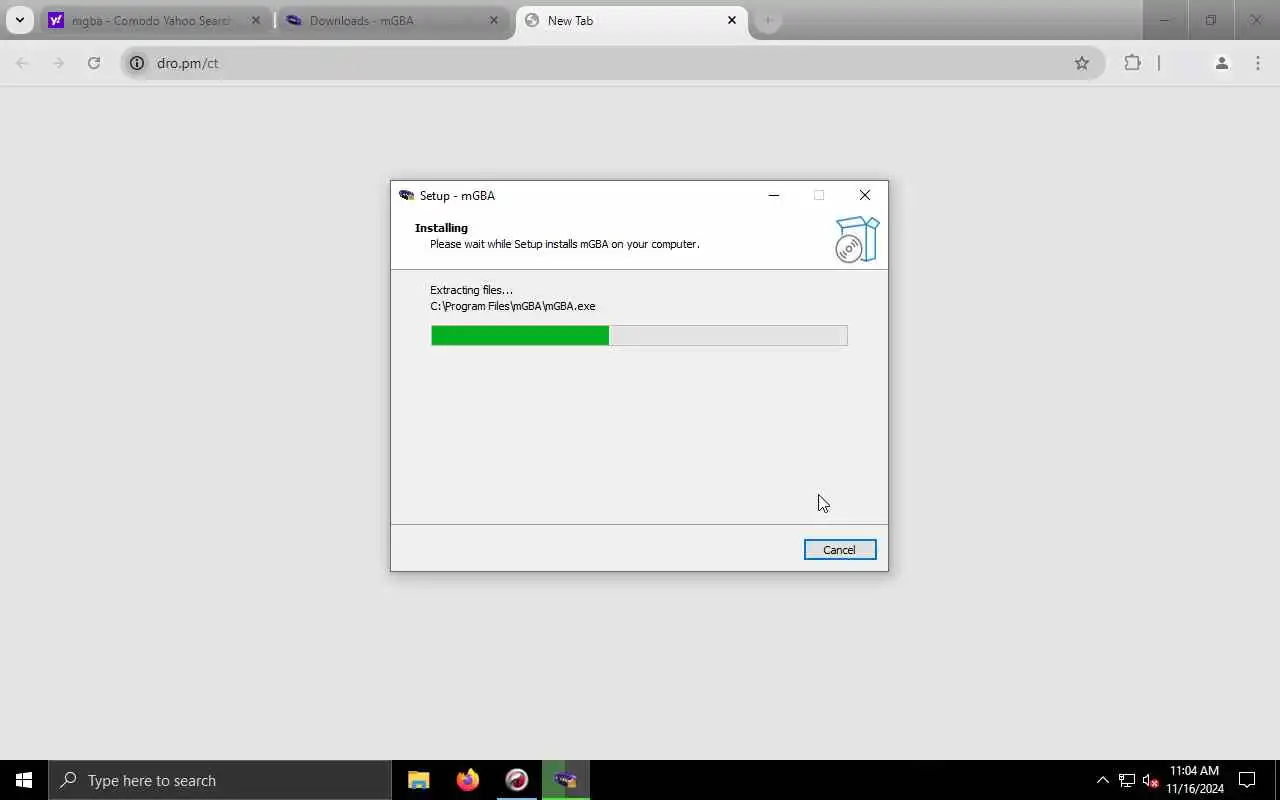Click the path C:\Program Files\mGBA\mGBA.exe
Screen dimensions: 1280x800
click(x=513, y=306)
